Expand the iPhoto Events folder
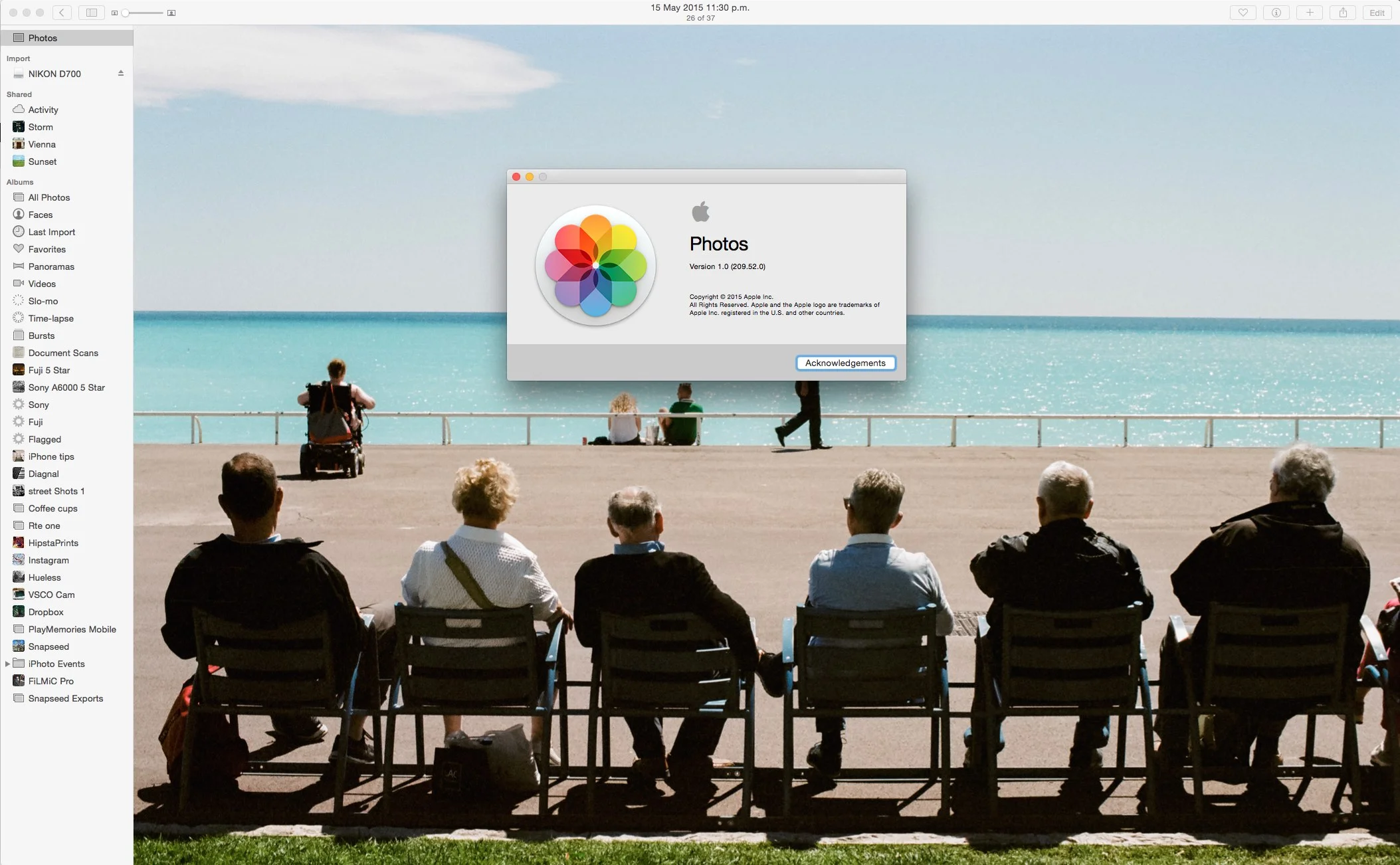The image size is (1400, 865). [7, 664]
